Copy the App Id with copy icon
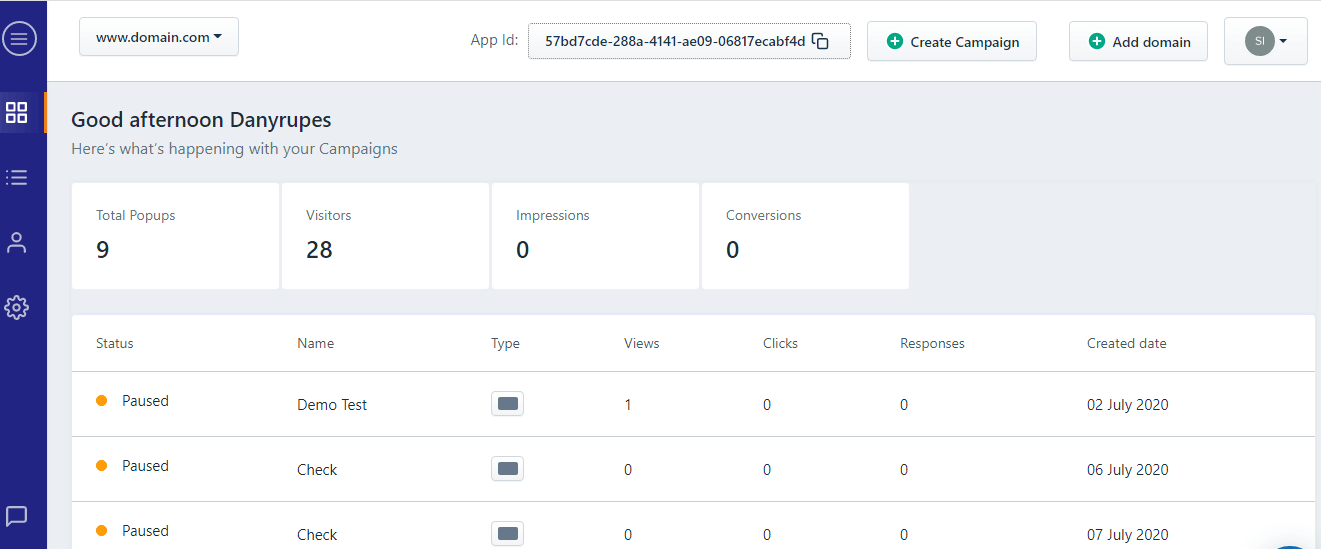Screen dimensions: 1321x549 (820, 42)
